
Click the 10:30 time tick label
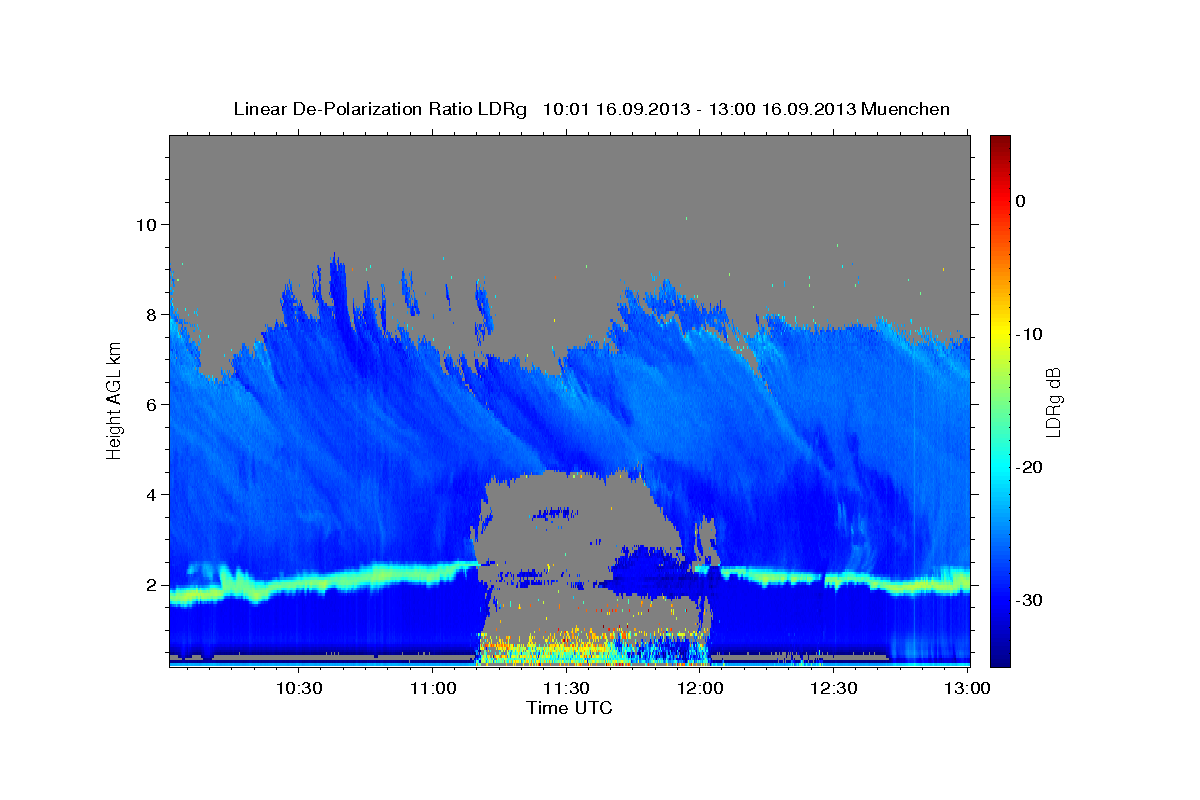pos(299,688)
